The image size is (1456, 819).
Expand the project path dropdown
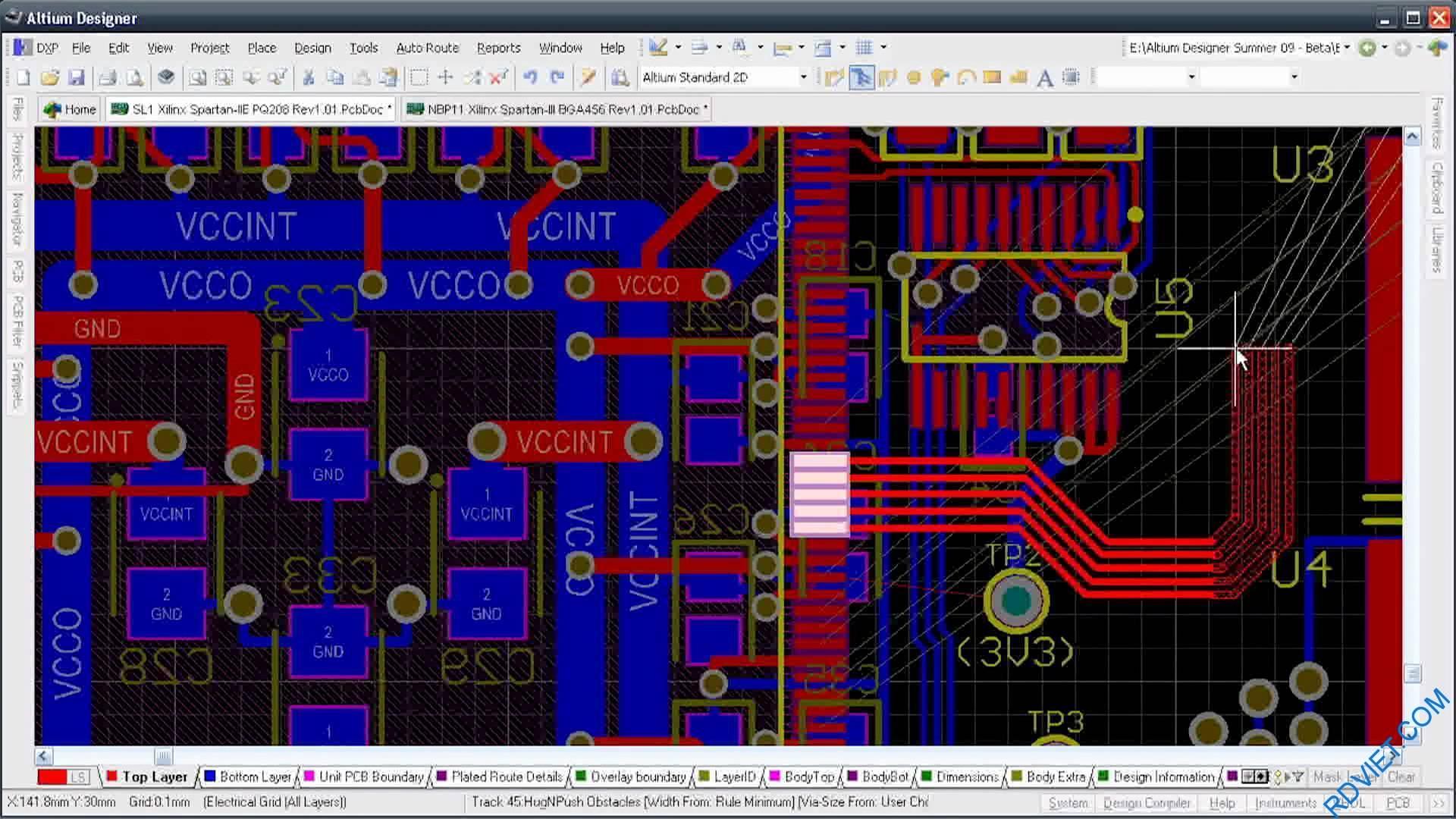tap(1348, 47)
